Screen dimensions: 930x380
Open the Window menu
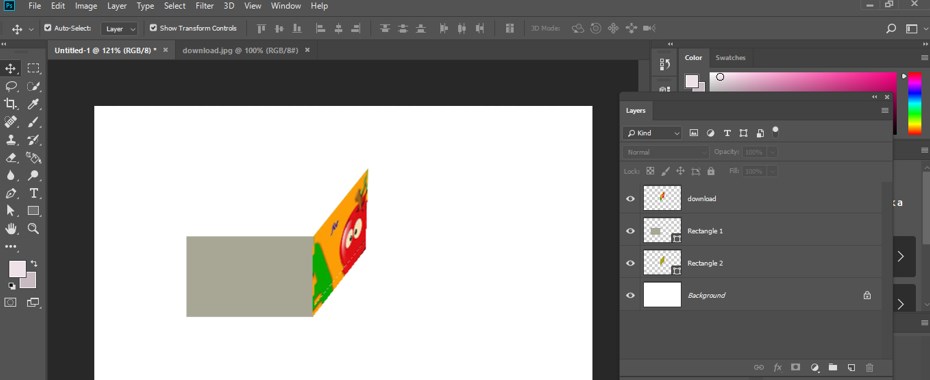[286, 6]
